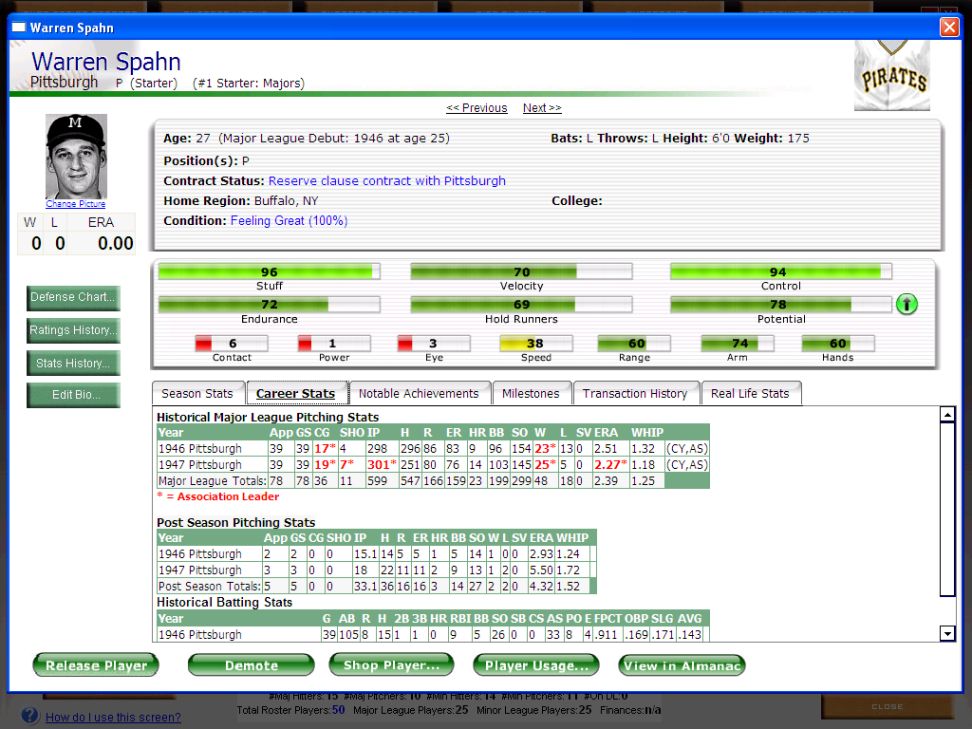Image resolution: width=972 pixels, height=729 pixels.
Task: Go to the Next player link
Action: (542, 108)
